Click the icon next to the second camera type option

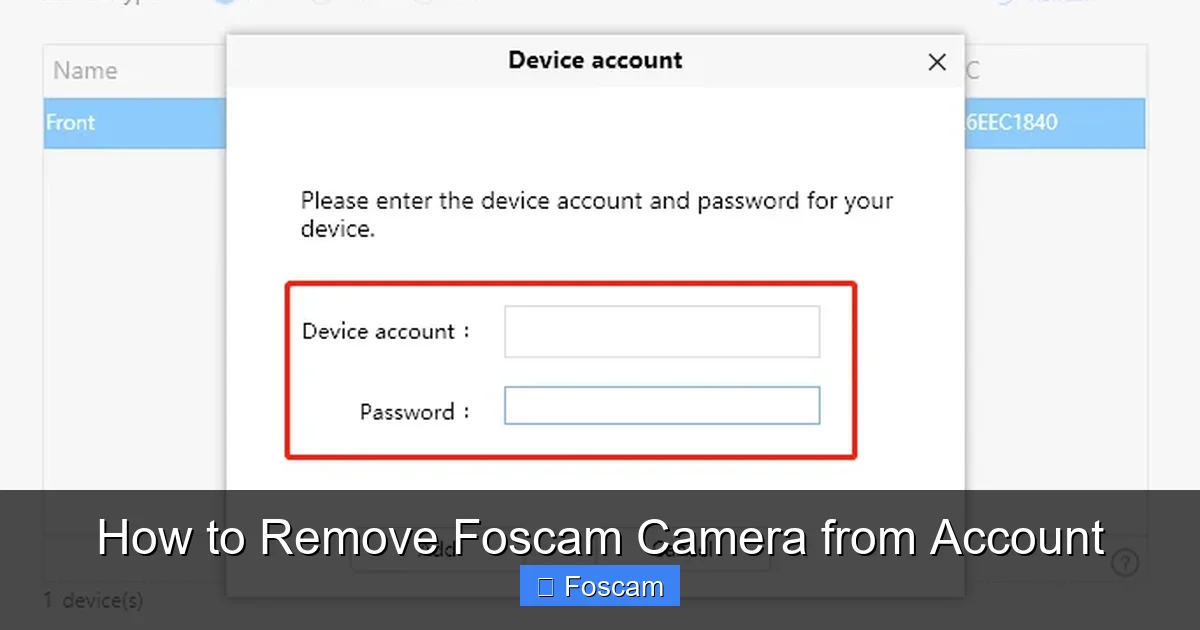(x=320, y=2)
